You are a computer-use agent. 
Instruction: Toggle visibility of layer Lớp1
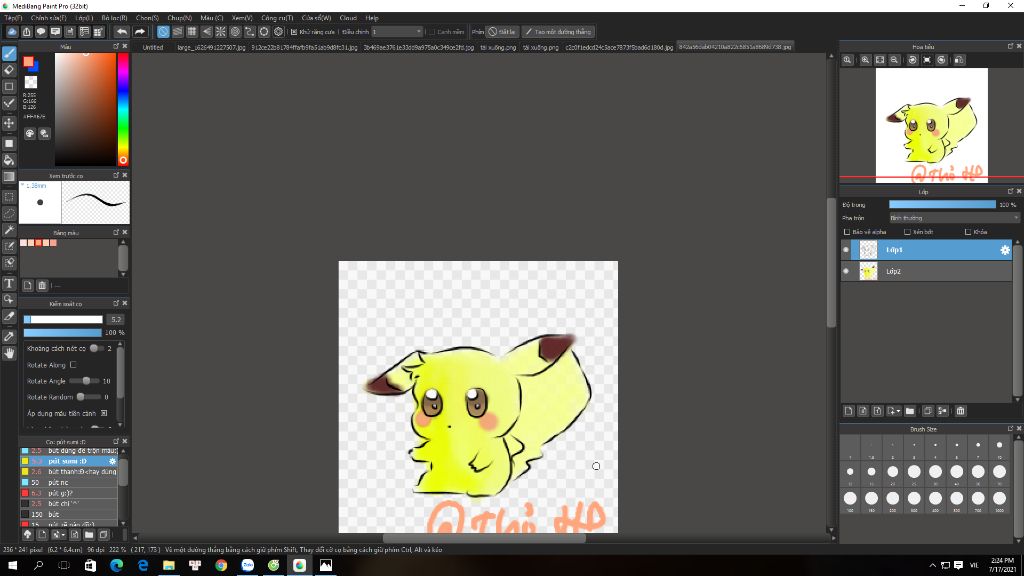[846, 250]
